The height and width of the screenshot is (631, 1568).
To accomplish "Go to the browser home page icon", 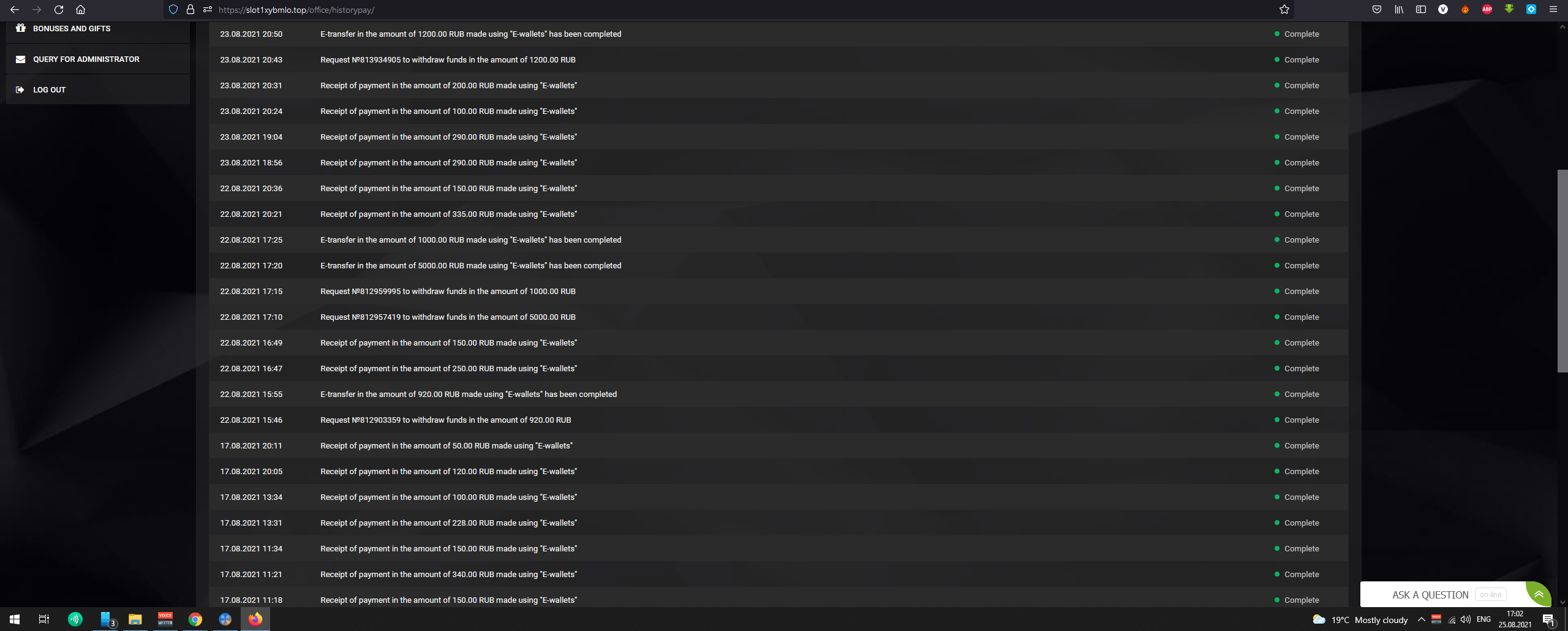I will coord(80,9).
